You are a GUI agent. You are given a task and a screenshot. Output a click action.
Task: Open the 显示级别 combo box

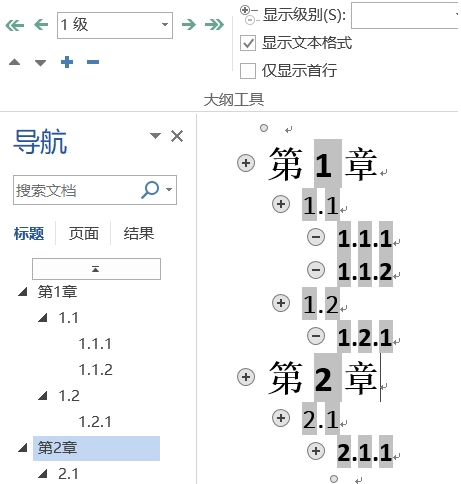(x=405, y=15)
